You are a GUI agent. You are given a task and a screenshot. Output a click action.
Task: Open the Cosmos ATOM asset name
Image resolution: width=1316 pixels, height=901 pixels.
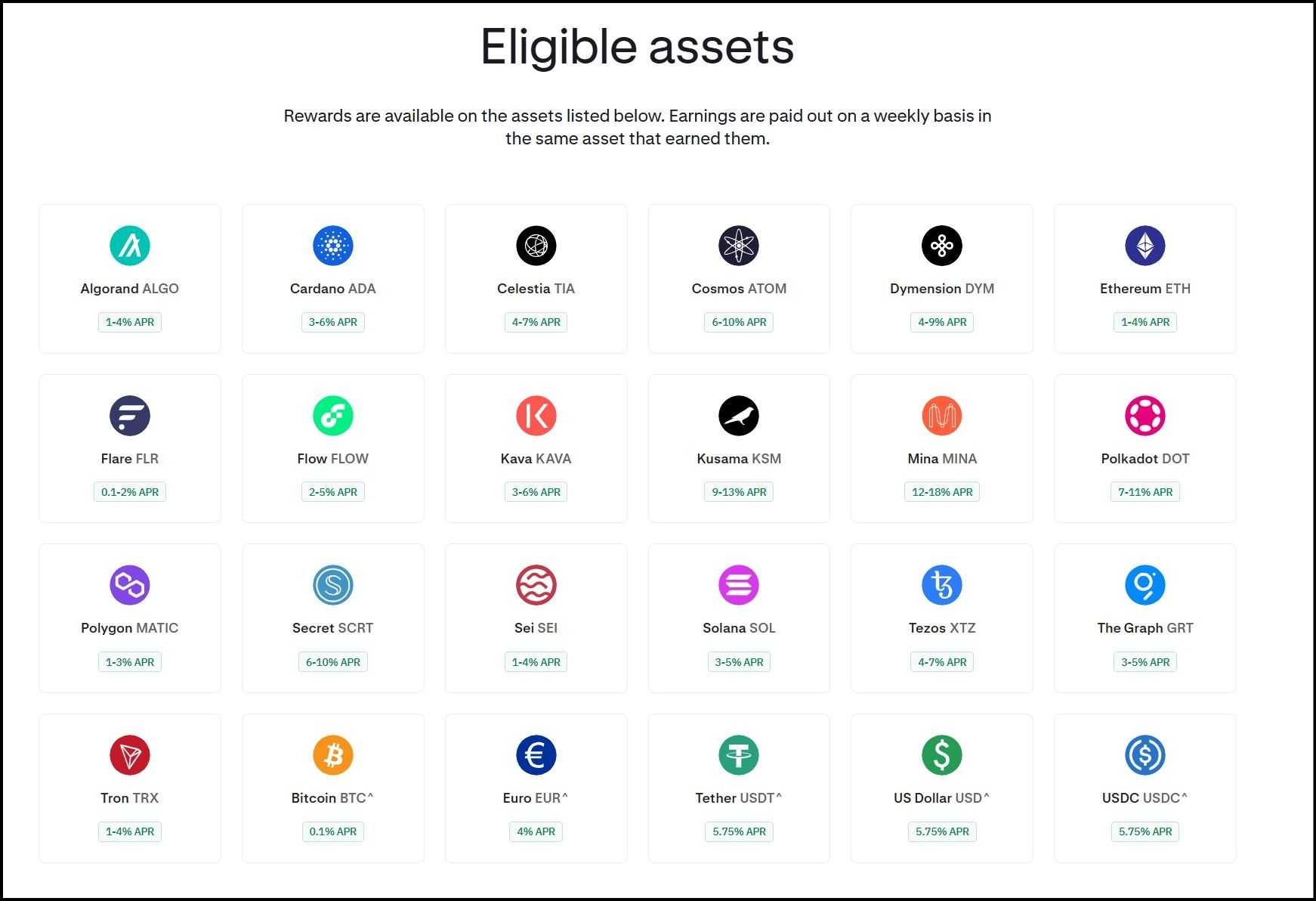(739, 289)
